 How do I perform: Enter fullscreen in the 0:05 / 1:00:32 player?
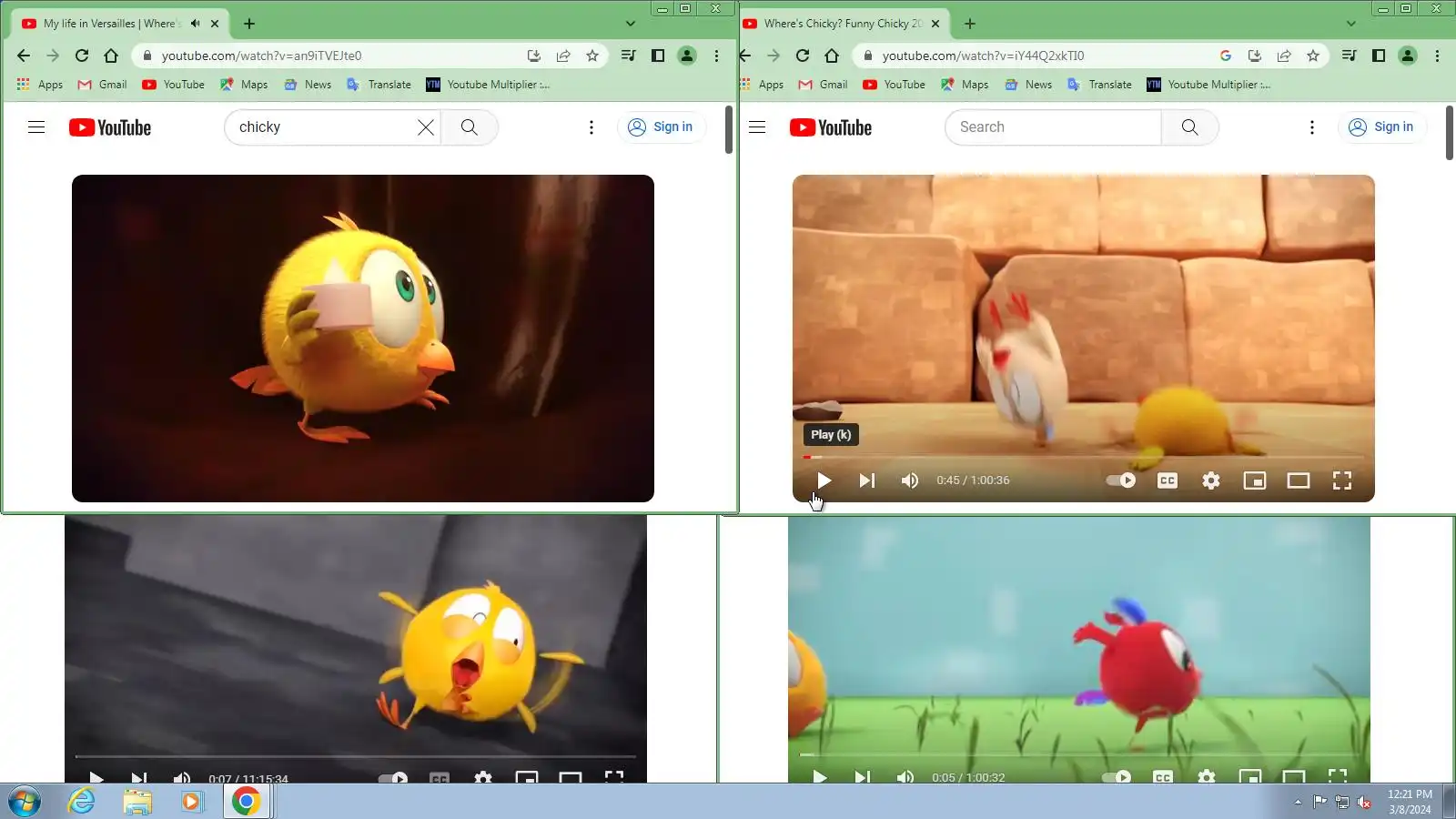pyautogui.click(x=1338, y=776)
